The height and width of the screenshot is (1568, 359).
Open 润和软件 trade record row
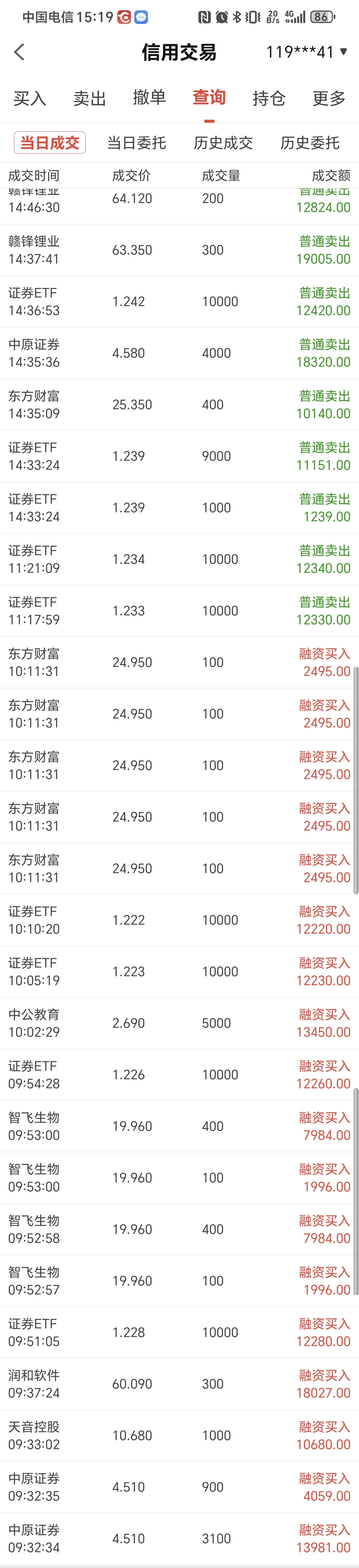click(x=179, y=1383)
